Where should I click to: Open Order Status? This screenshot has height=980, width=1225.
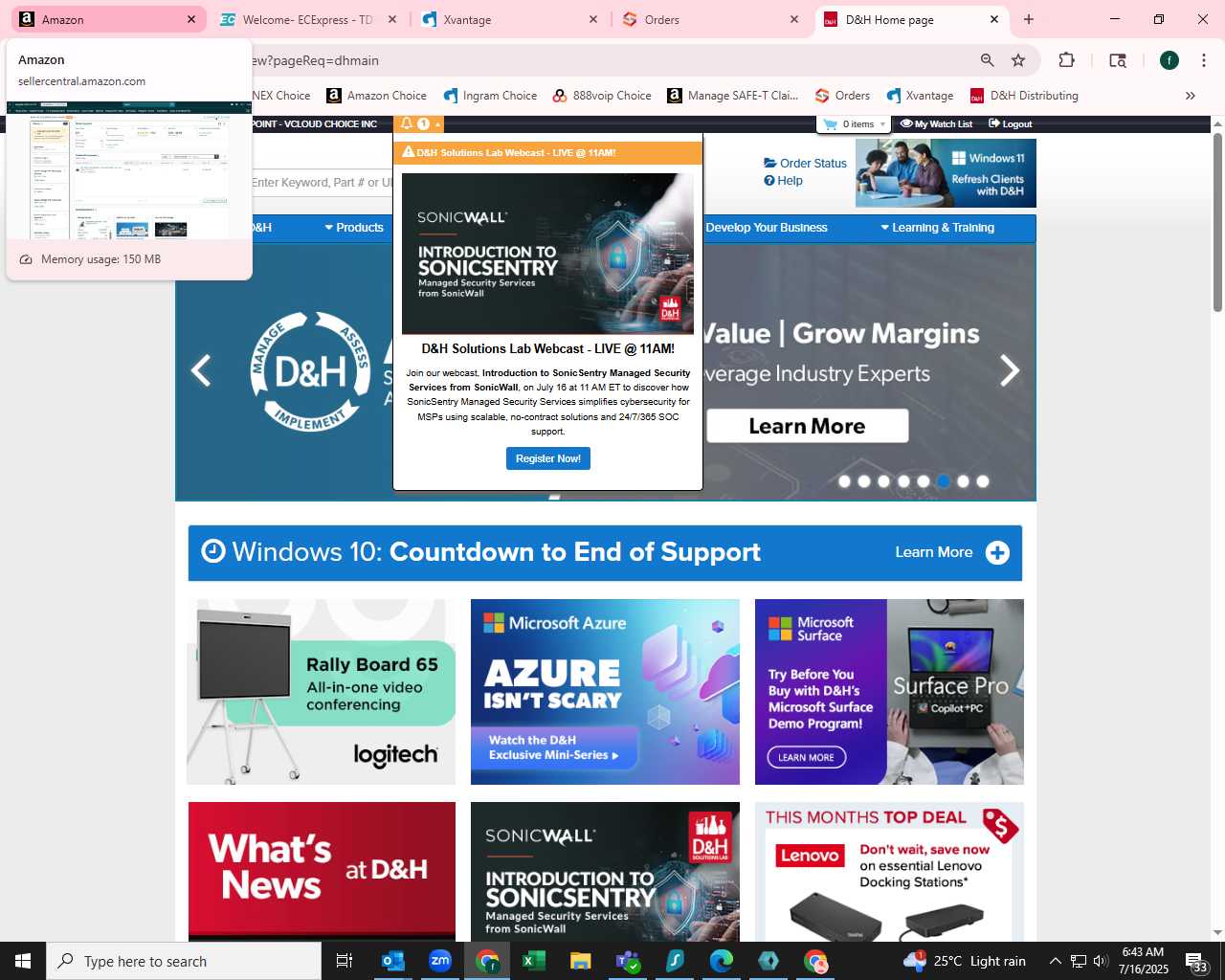tap(805, 164)
